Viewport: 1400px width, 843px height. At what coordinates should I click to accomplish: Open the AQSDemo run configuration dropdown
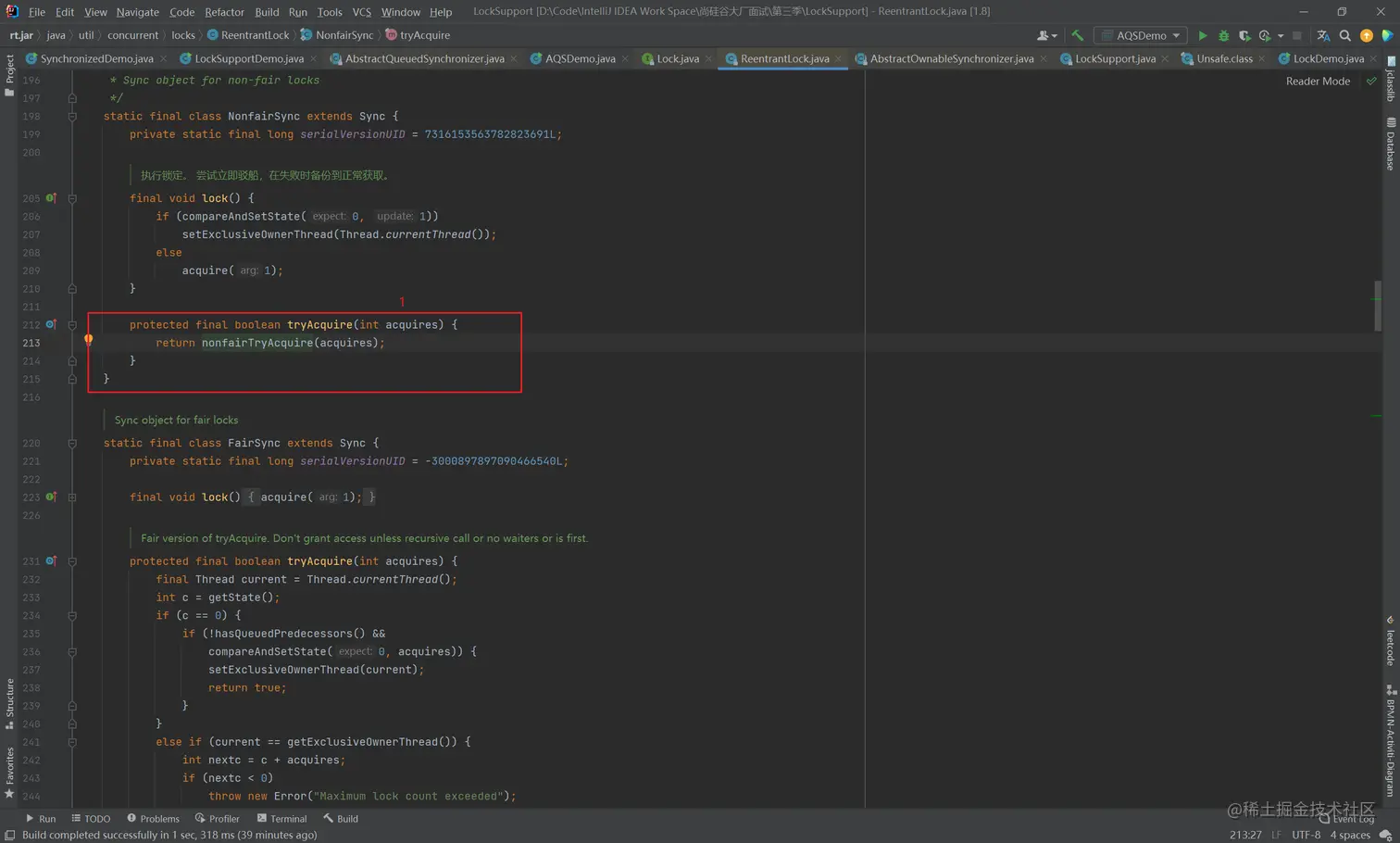pos(1142,35)
